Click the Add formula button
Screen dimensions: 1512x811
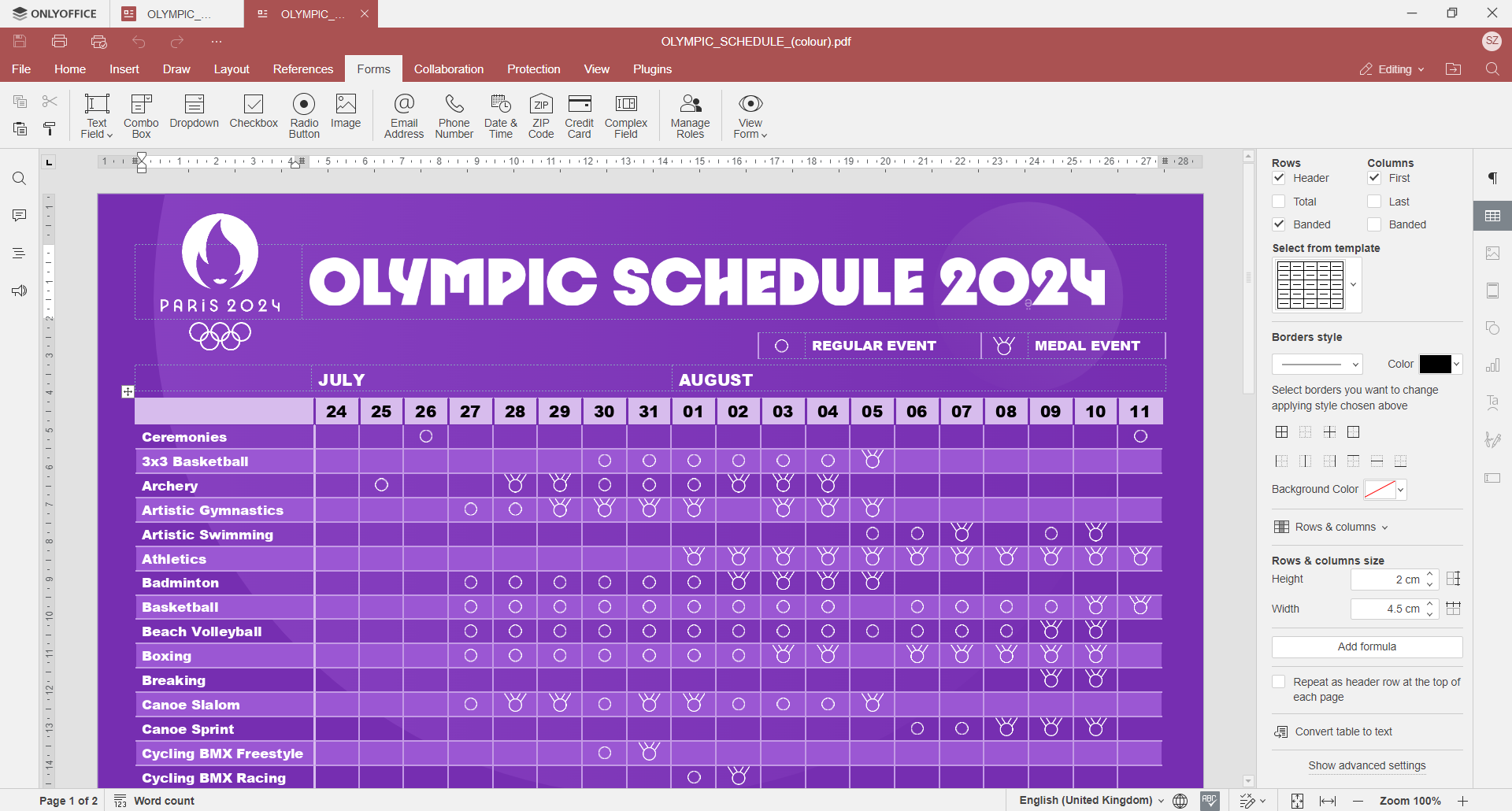click(x=1366, y=646)
